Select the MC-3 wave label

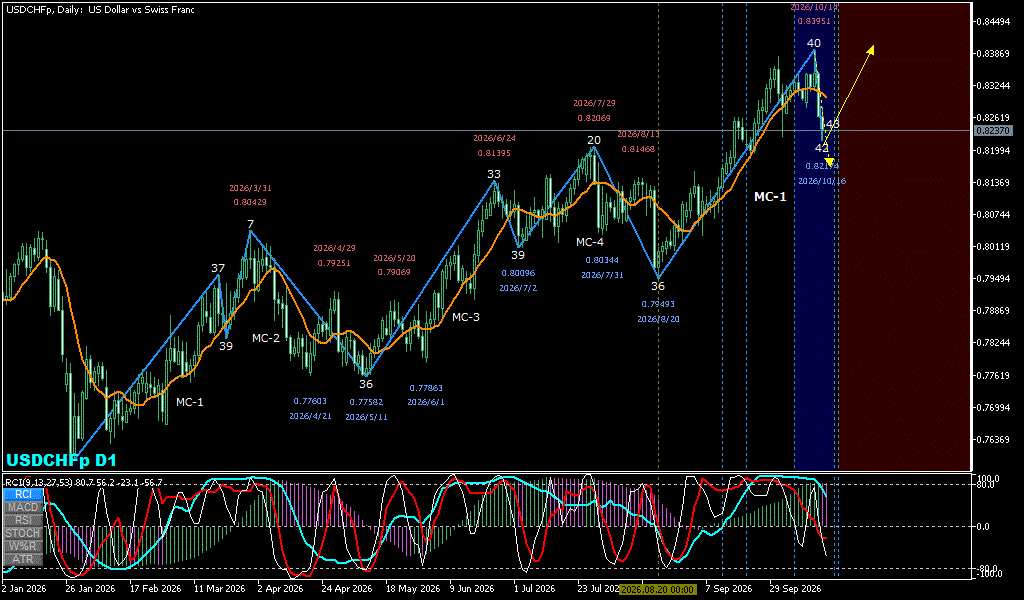coord(466,317)
